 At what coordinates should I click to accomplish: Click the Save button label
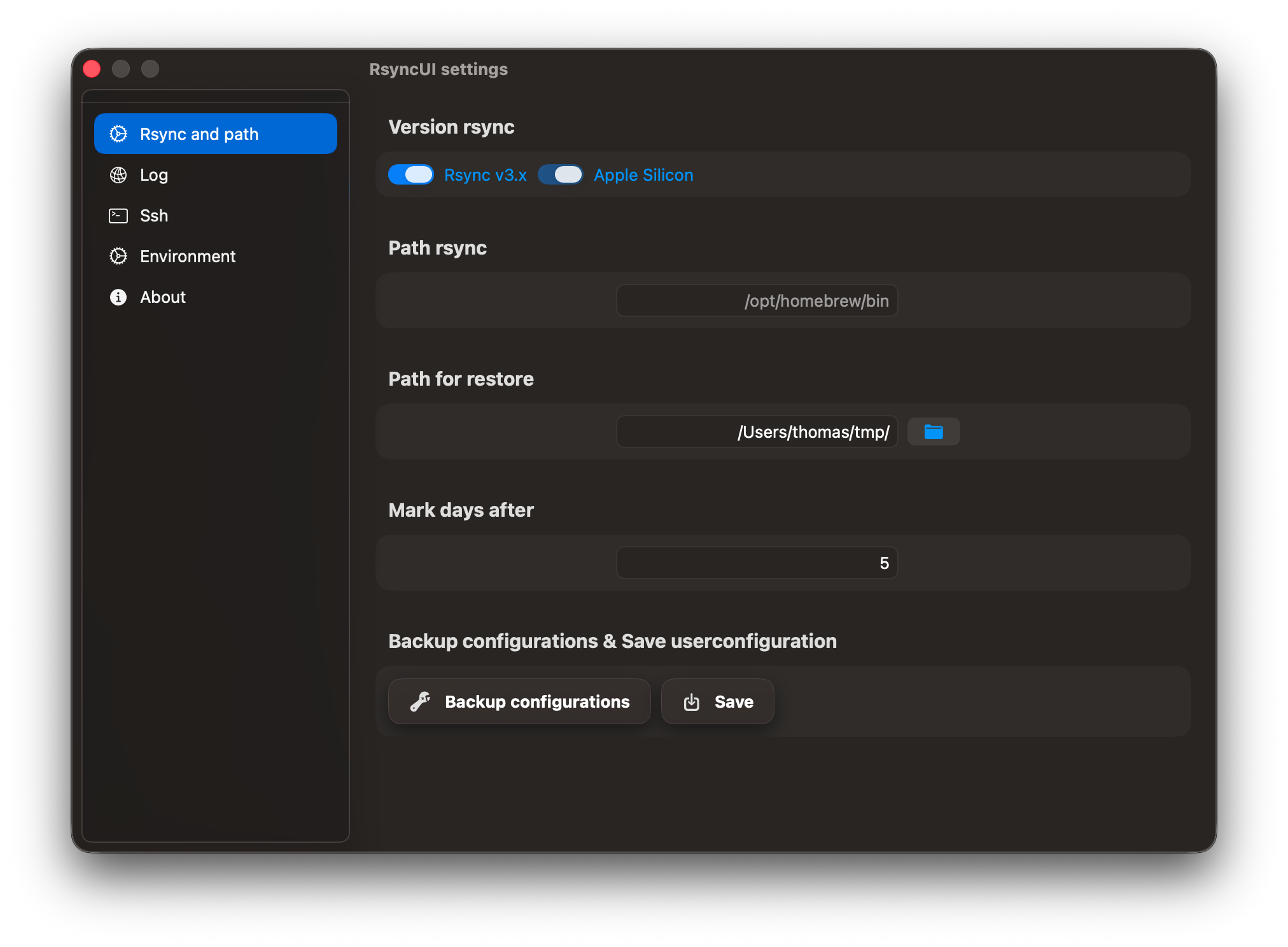(734, 702)
